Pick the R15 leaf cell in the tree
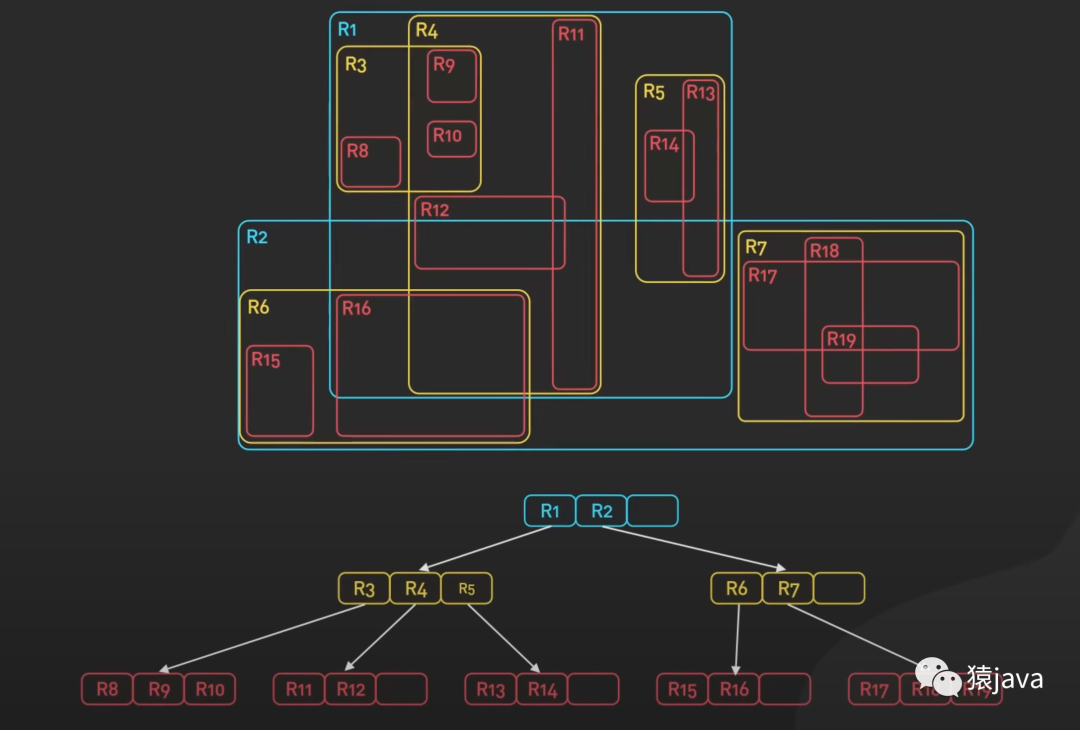 [x=682, y=689]
